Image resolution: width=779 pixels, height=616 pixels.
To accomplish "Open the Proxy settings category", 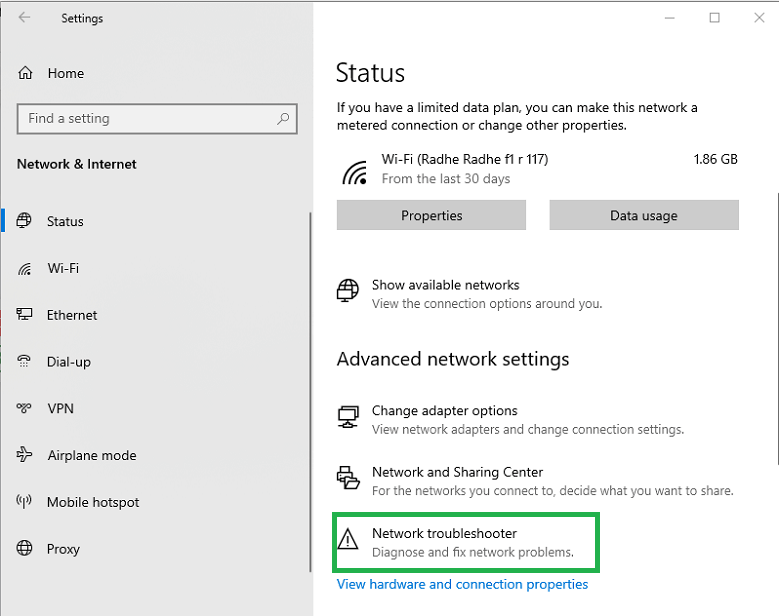I will click(63, 549).
